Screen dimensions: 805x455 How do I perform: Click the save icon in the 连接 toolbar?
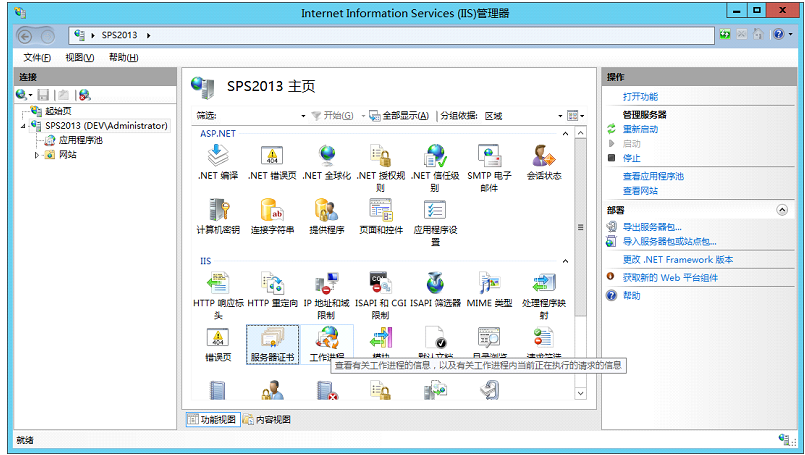[x=43, y=94]
